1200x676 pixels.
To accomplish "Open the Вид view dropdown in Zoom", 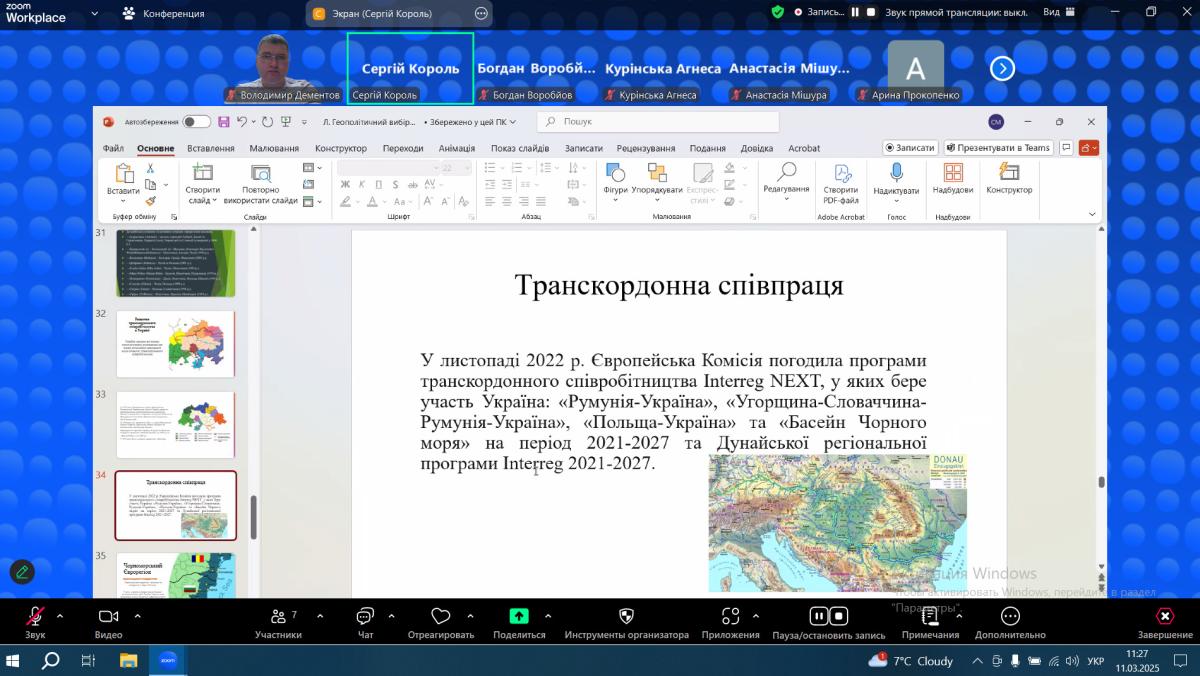I will coord(1058,12).
